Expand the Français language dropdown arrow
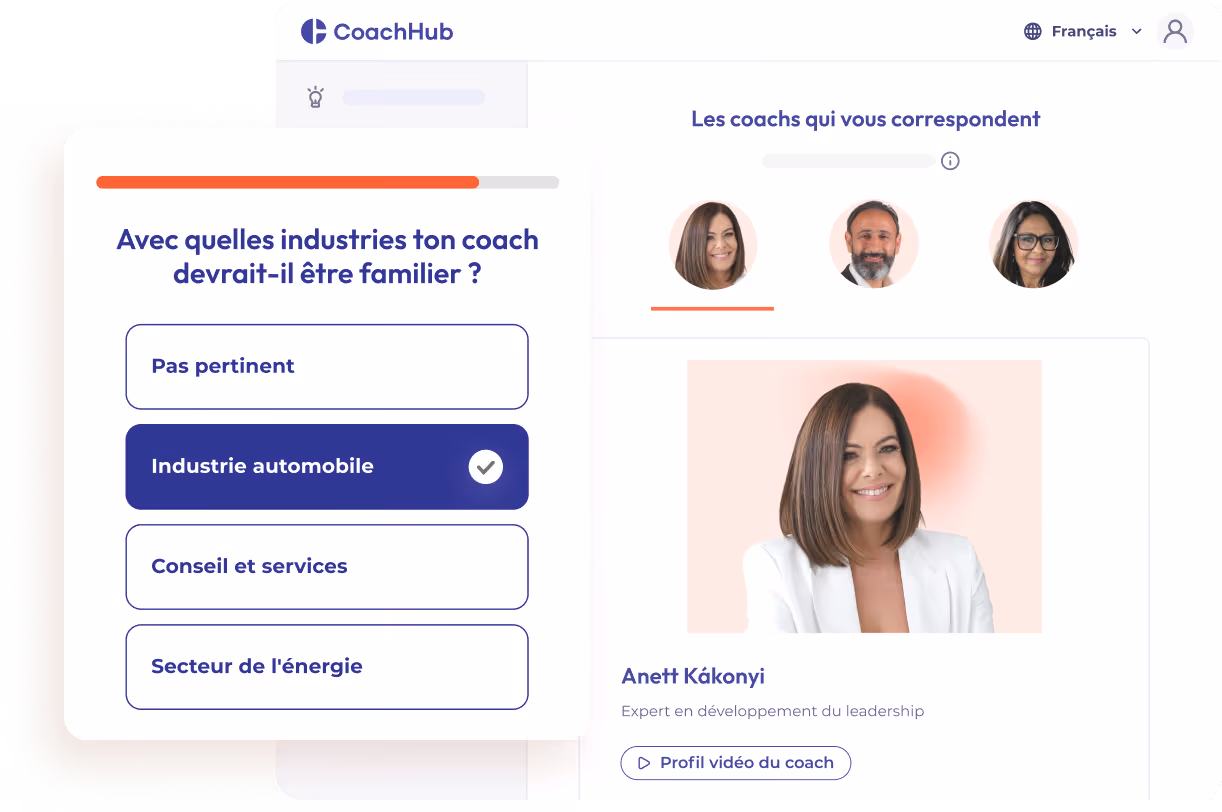The height and width of the screenshot is (812, 1222). pyautogui.click(x=1136, y=32)
